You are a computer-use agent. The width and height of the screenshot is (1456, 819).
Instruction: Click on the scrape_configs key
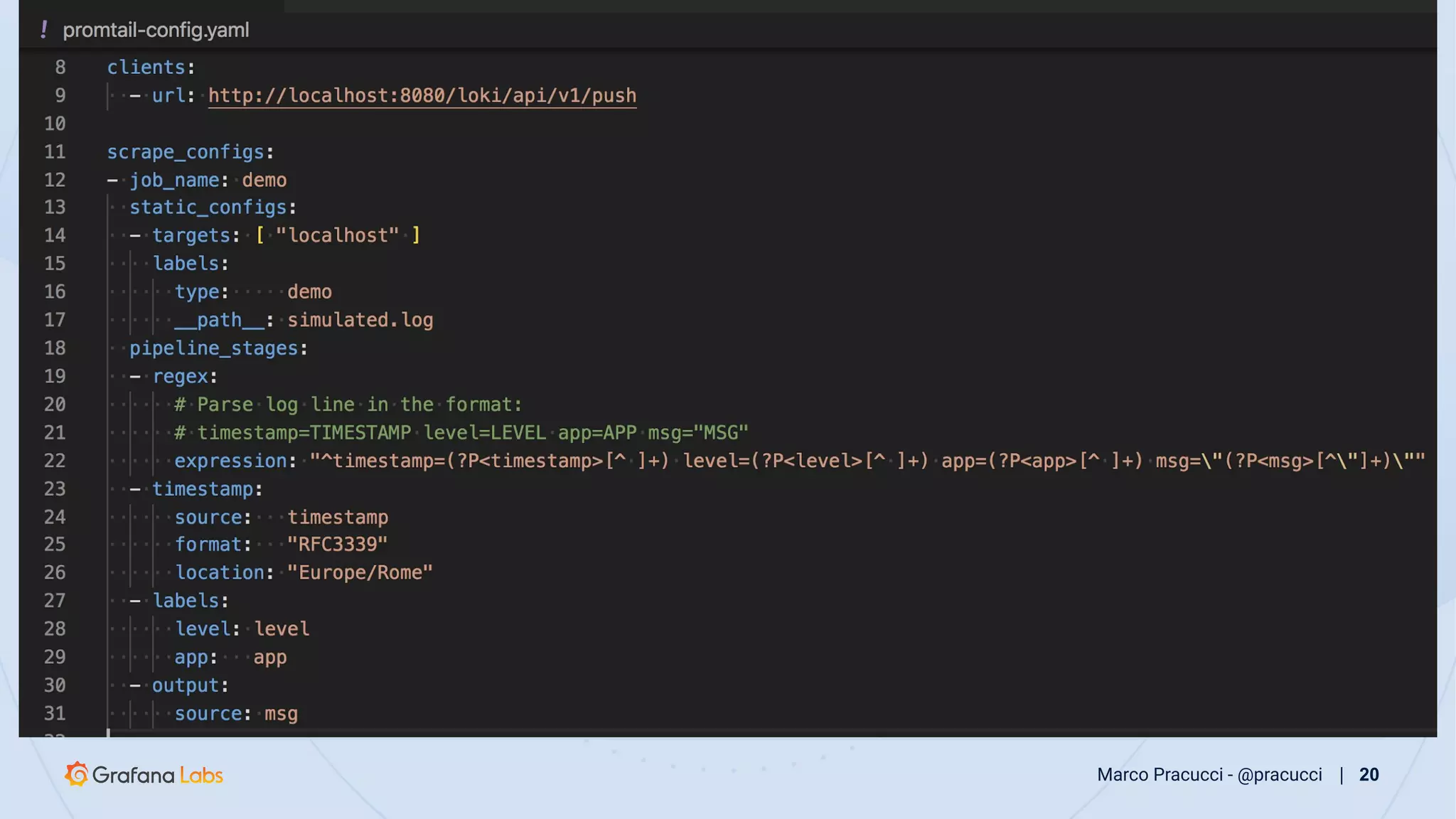[x=185, y=151]
